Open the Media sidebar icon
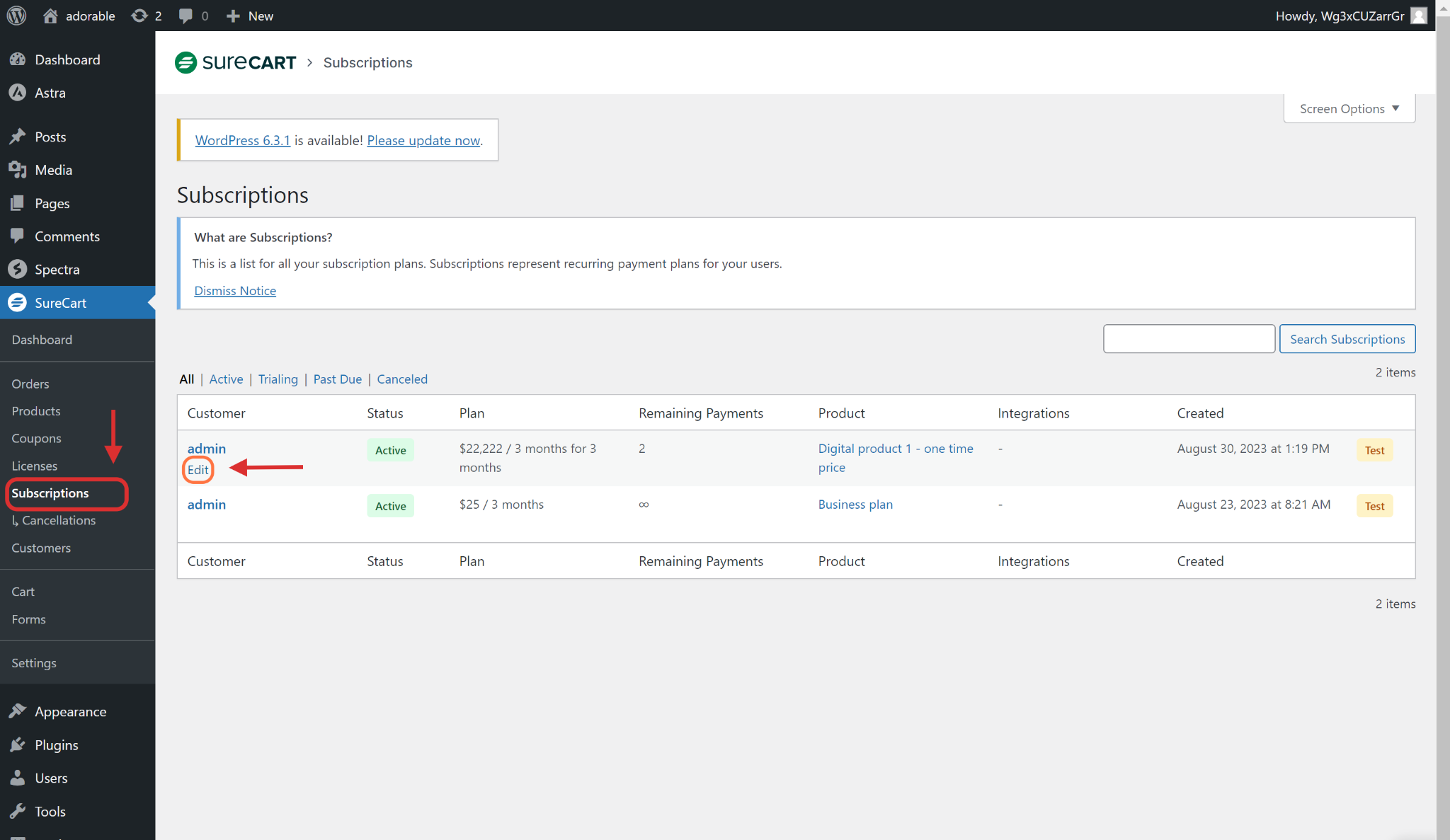This screenshot has height=840, width=1450. (x=18, y=170)
